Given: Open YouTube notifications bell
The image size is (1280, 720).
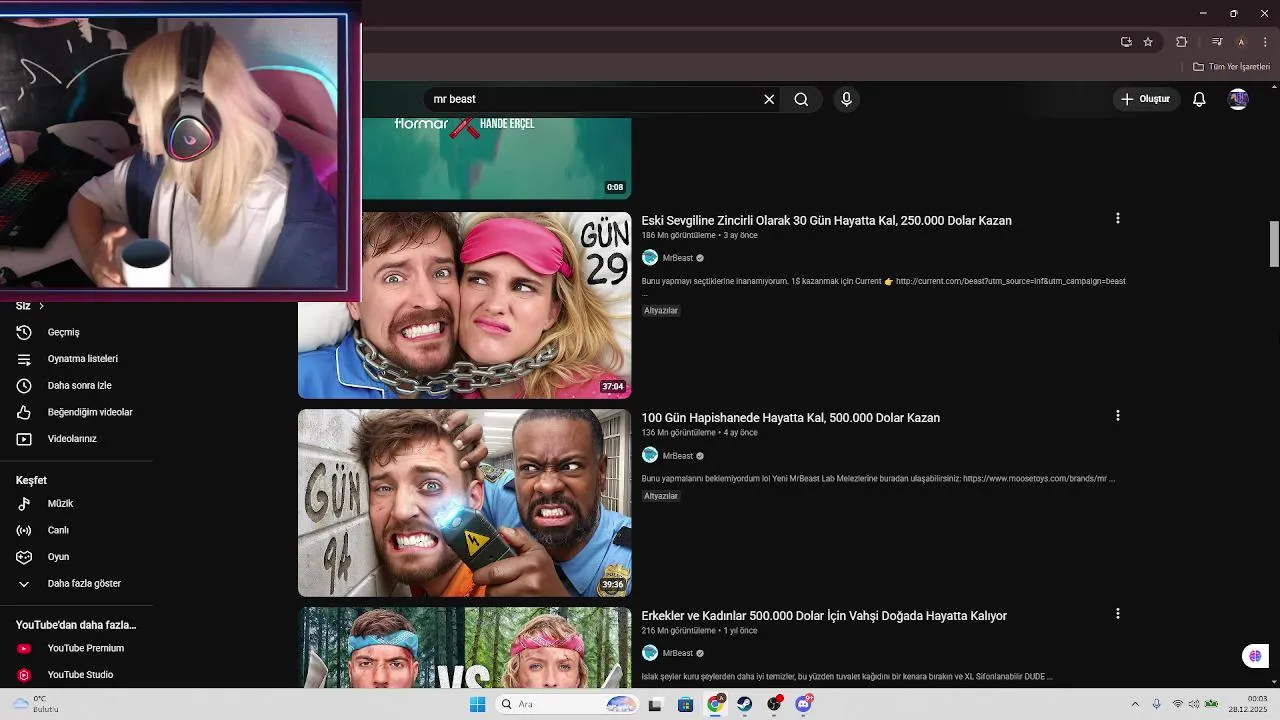Looking at the screenshot, I should pos(1199,99).
